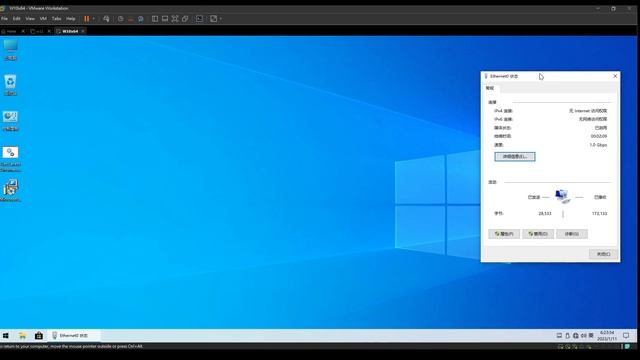Toggle the thumbnail bar view icon

click(165, 19)
